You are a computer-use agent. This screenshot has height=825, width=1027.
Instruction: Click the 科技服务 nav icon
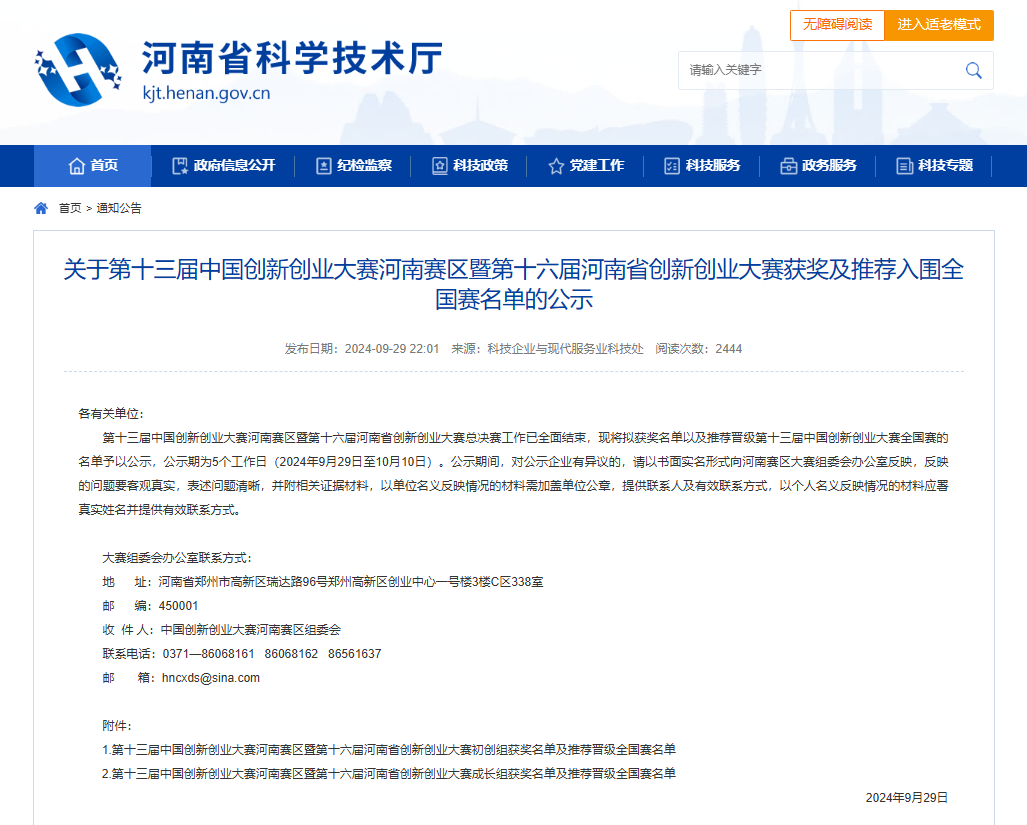[672, 166]
